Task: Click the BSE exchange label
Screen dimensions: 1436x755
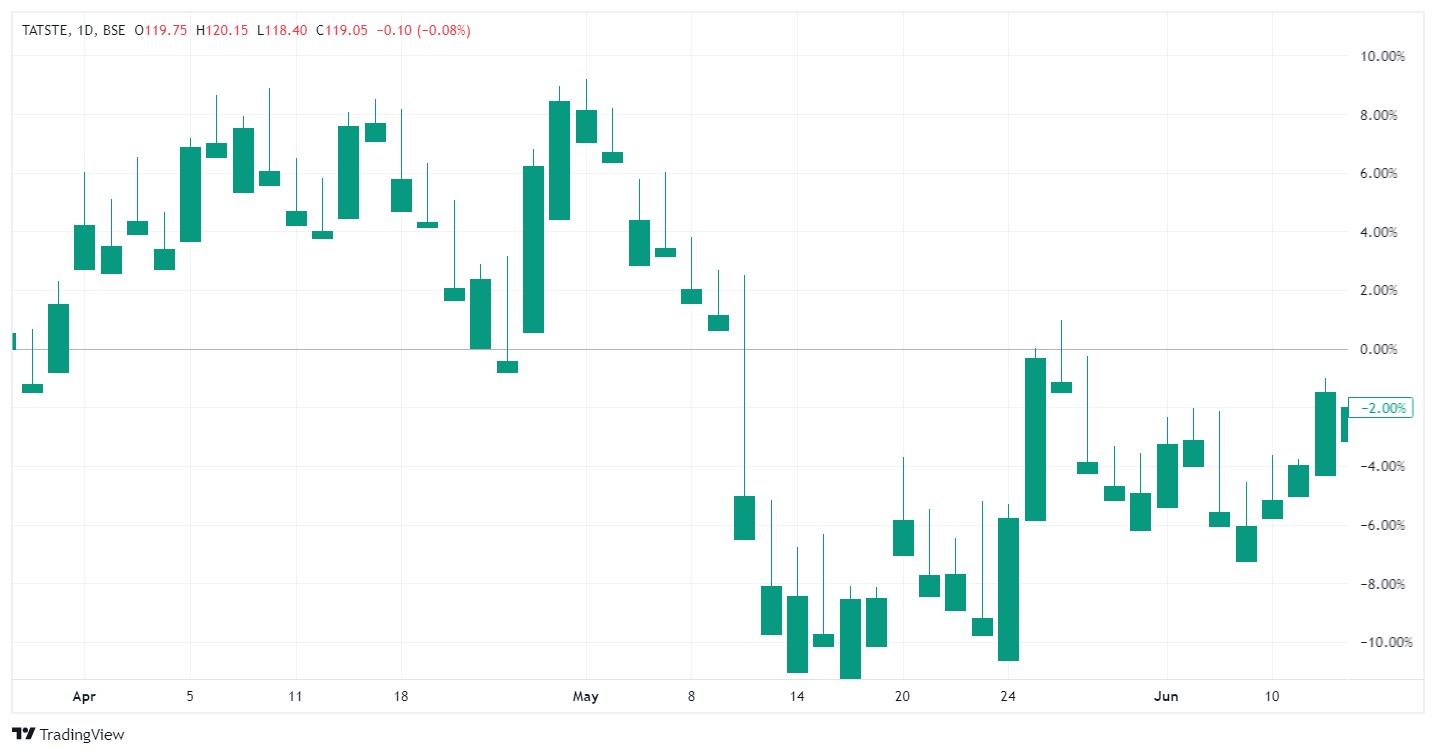Action: click(x=113, y=31)
